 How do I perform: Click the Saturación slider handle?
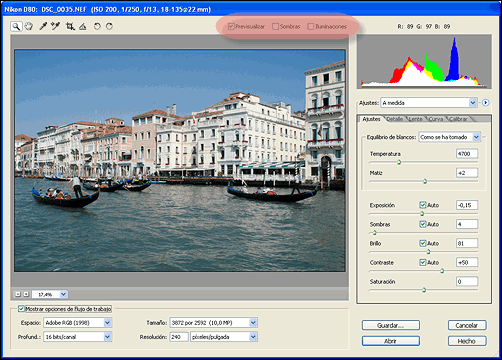click(424, 290)
